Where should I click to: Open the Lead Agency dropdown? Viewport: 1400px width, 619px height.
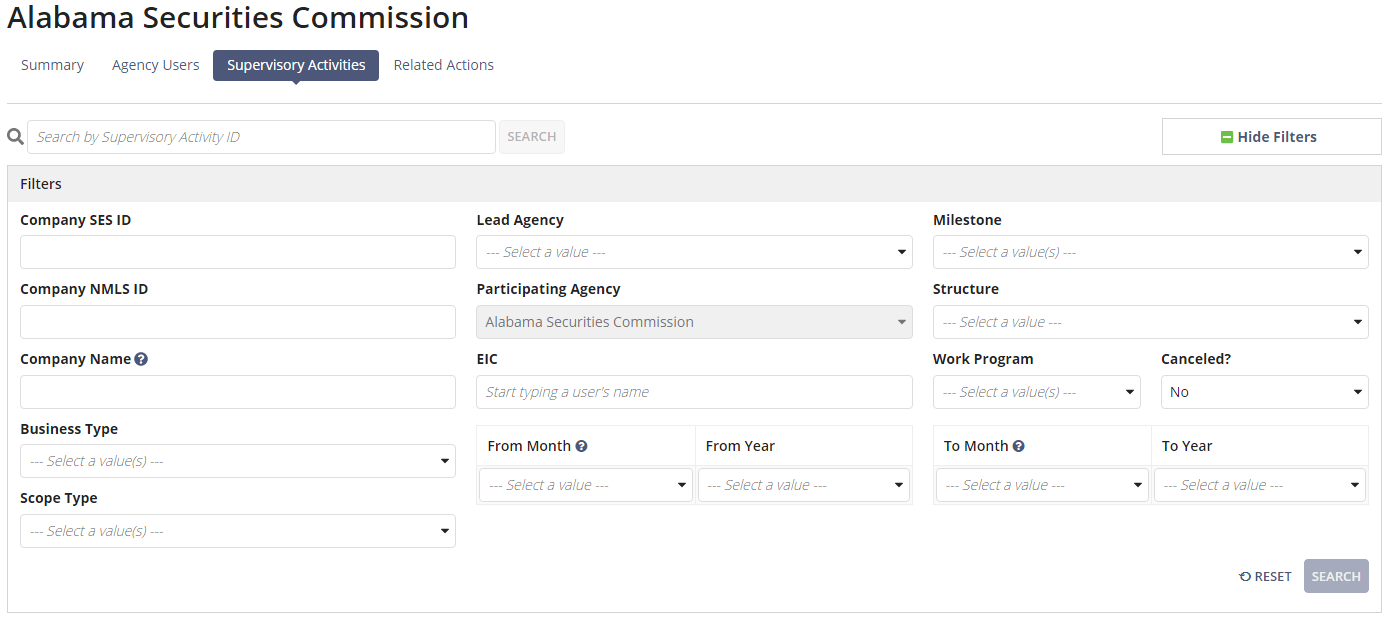tap(694, 252)
